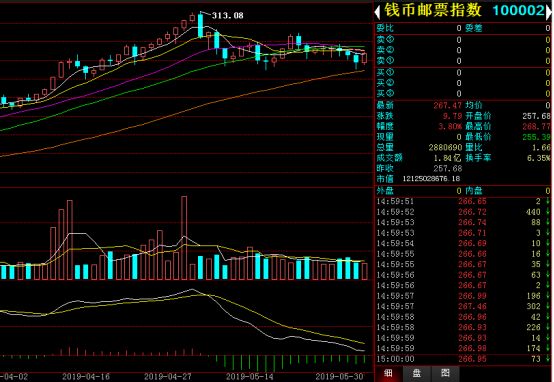Go to next index using right arrow
The width and height of the screenshot is (554, 382).
[549, 12]
